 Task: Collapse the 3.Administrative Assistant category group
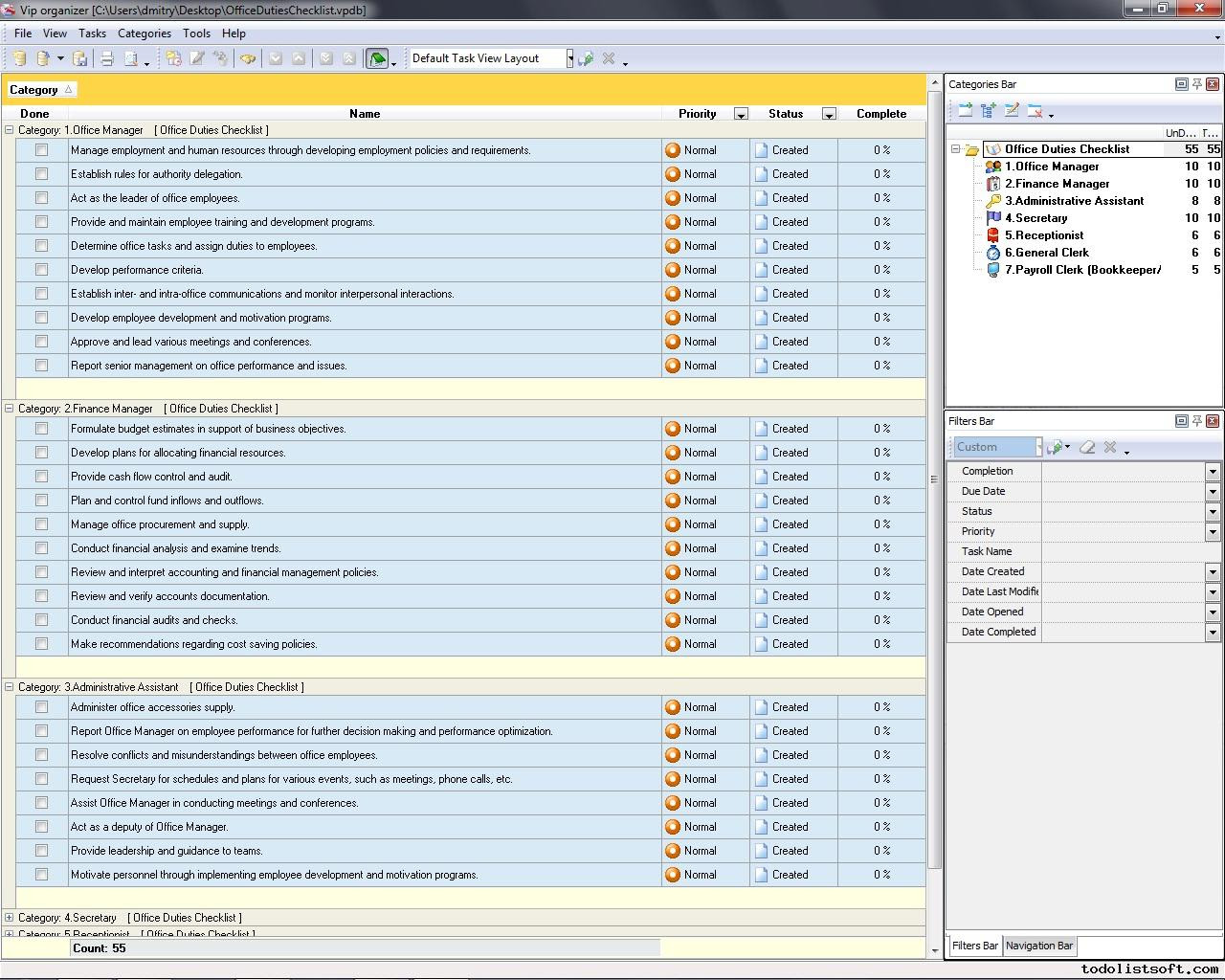click(x=10, y=687)
